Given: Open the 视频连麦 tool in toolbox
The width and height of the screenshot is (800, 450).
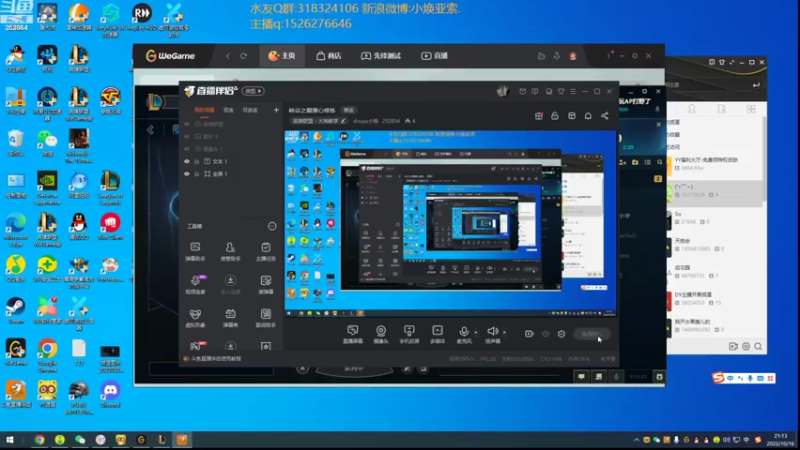Looking at the screenshot, I should click(195, 285).
